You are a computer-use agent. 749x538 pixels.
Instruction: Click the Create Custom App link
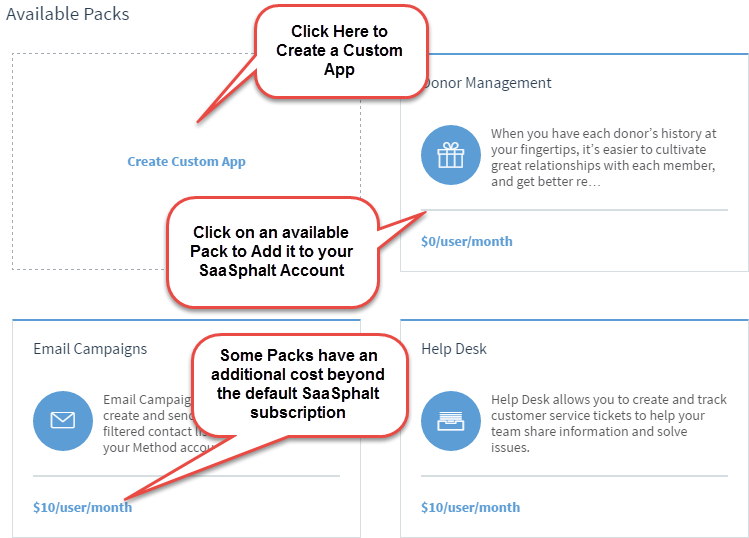coord(186,161)
